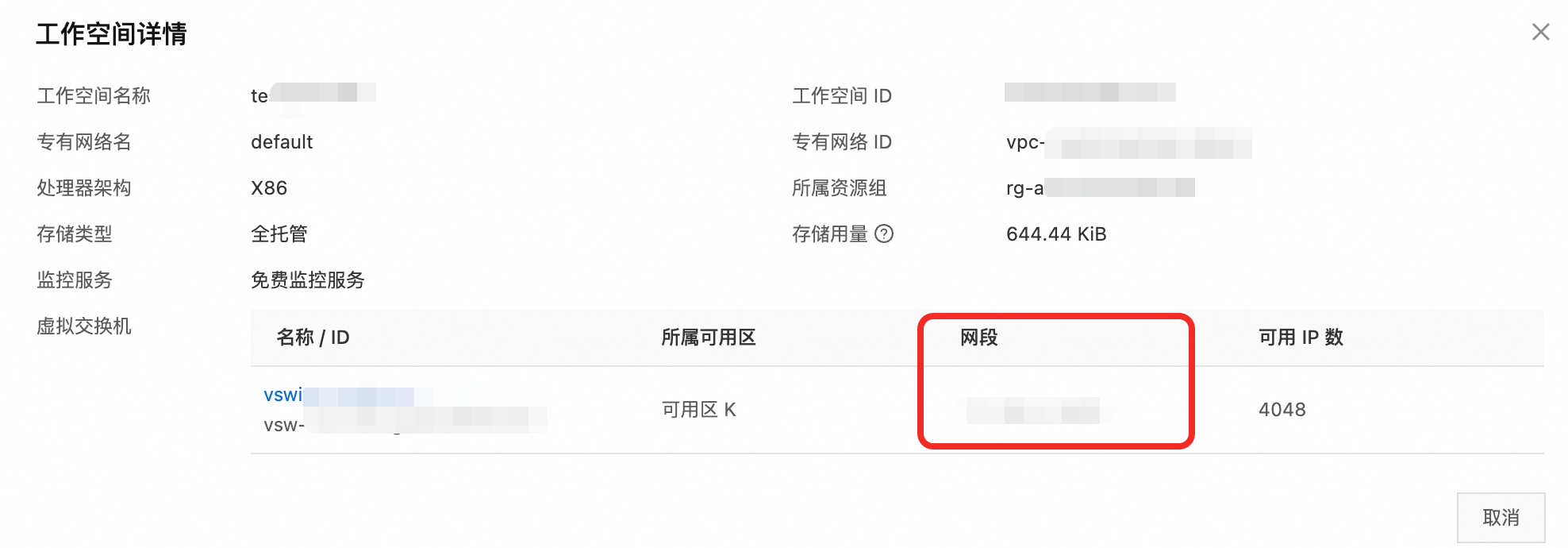The width and height of the screenshot is (1568, 548).
Task: Close the workspace details dialog
Action: point(1540,32)
